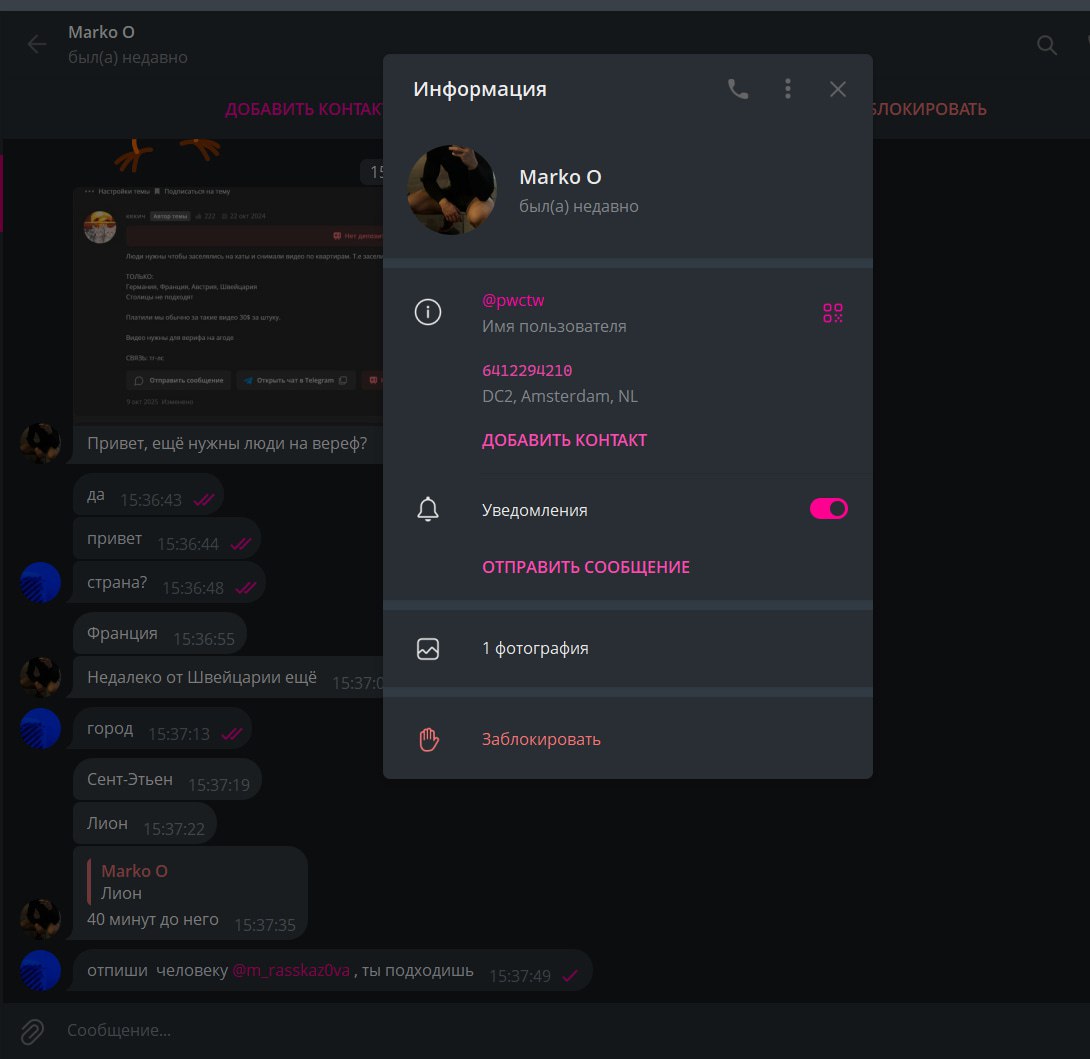Attach a file with paperclip icon
Image resolution: width=1090 pixels, height=1059 pixels.
tap(32, 1031)
